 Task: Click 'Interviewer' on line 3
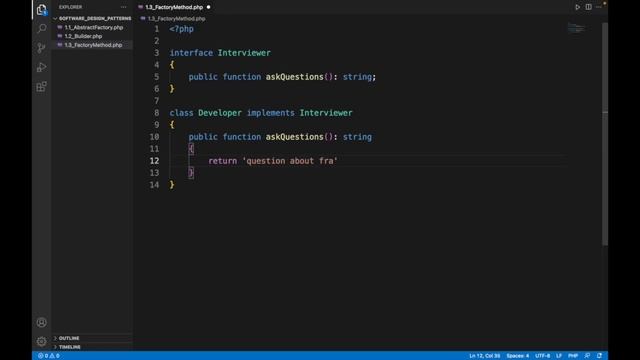point(244,53)
